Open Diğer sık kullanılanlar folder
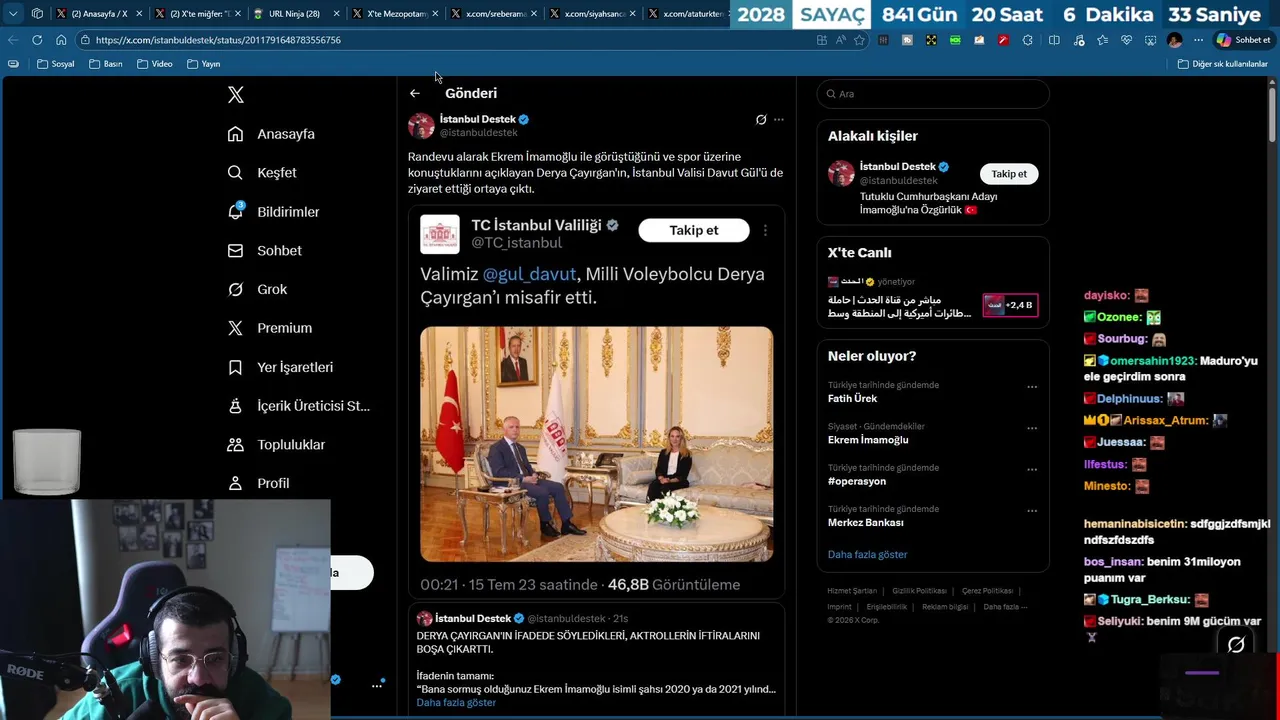 point(1222,64)
